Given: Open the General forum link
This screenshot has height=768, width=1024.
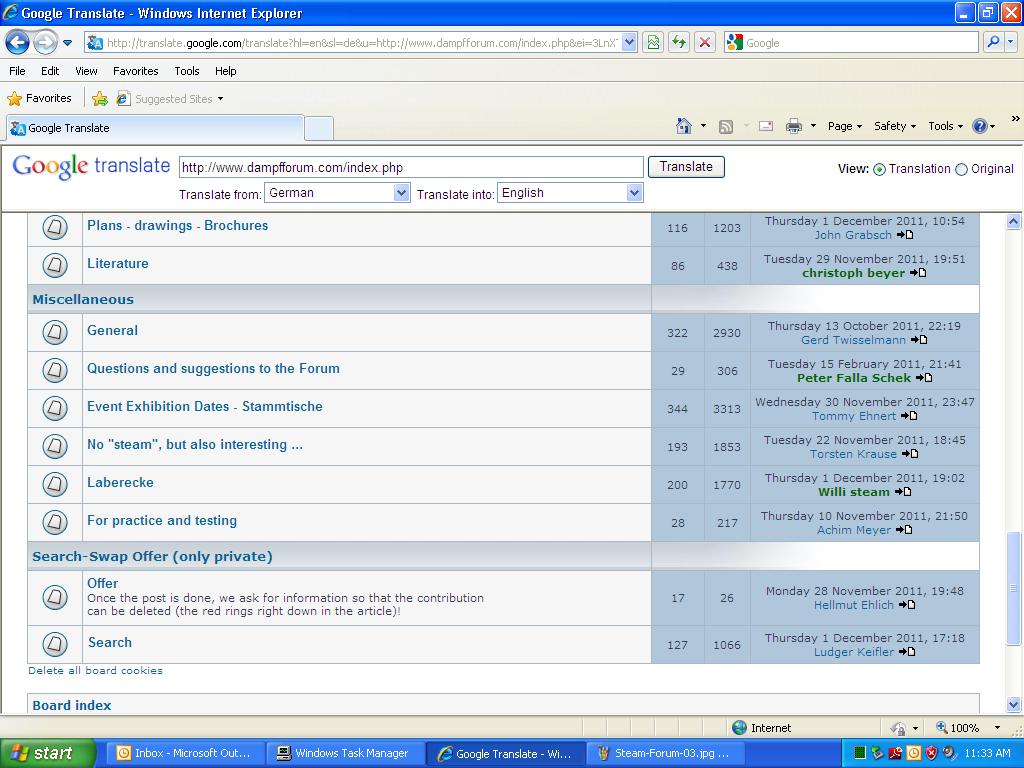Looking at the screenshot, I should (x=112, y=330).
